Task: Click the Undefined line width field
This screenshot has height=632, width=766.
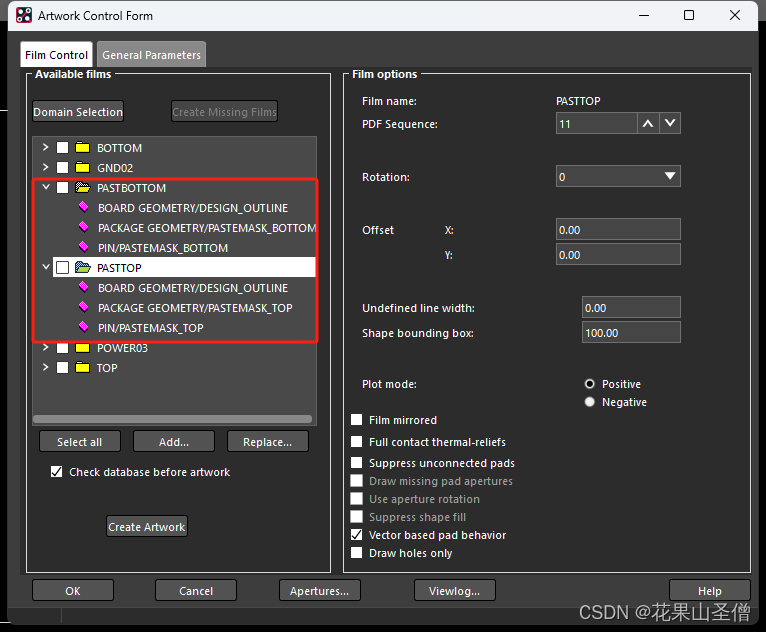Action: [x=631, y=308]
